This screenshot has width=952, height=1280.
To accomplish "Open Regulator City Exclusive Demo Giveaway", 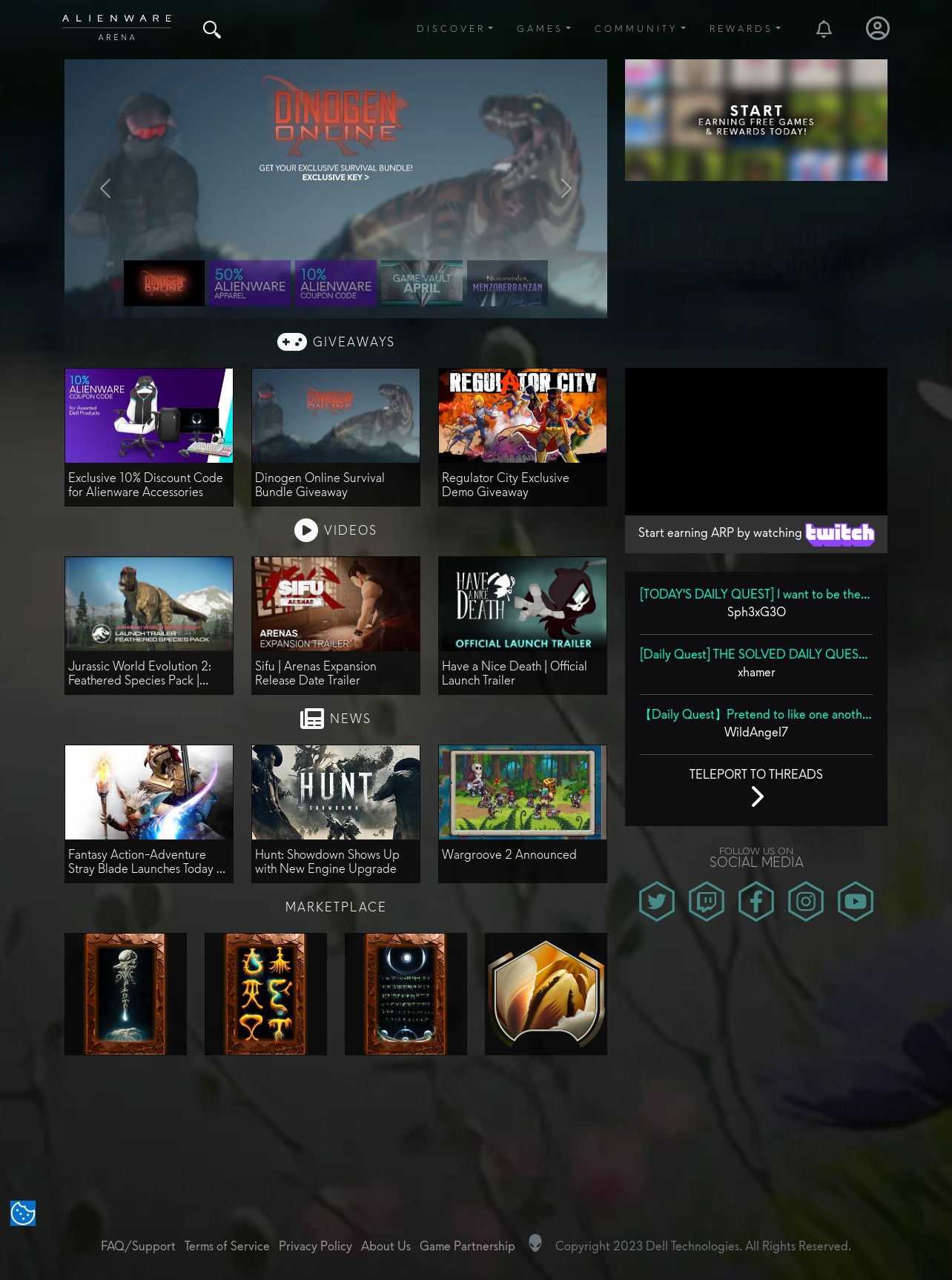I will (x=523, y=438).
